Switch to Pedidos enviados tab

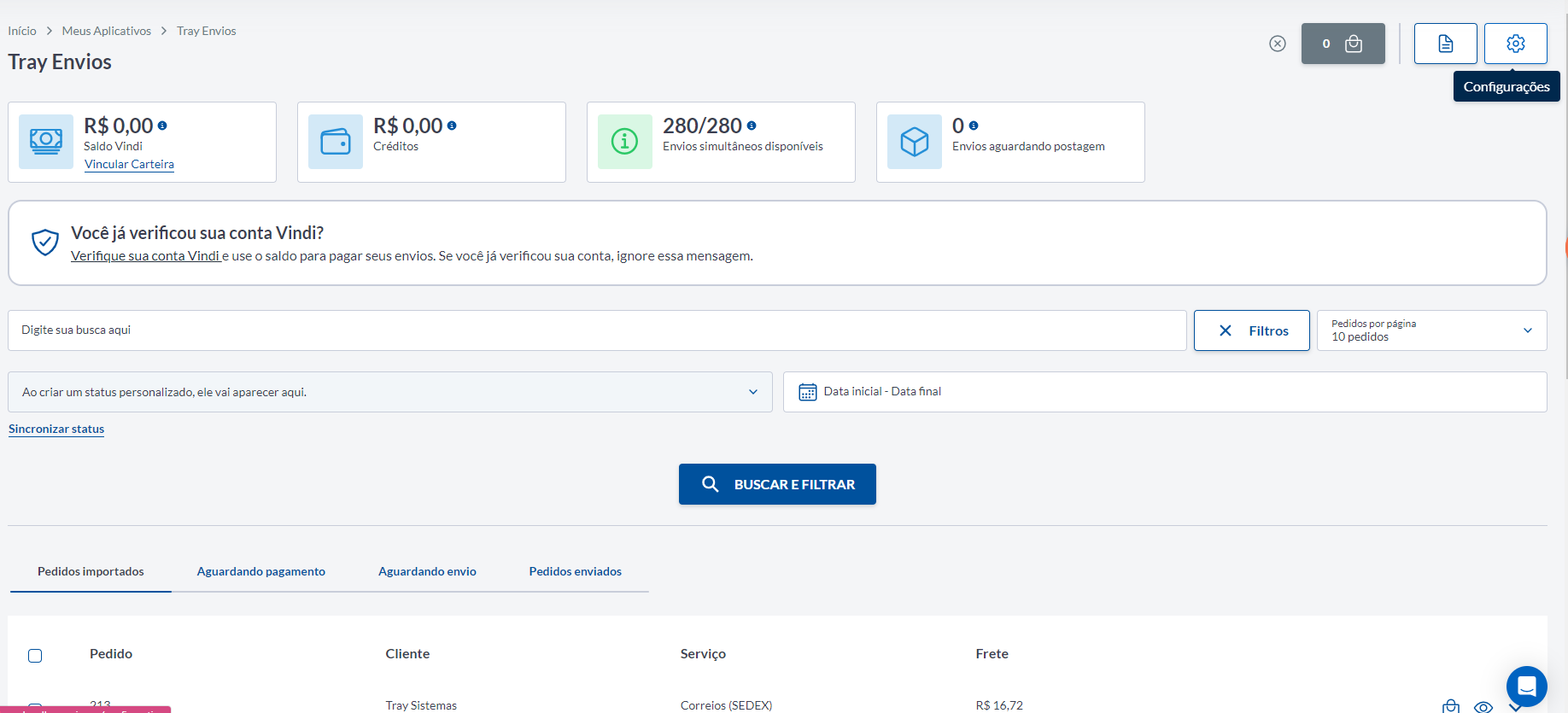576,571
